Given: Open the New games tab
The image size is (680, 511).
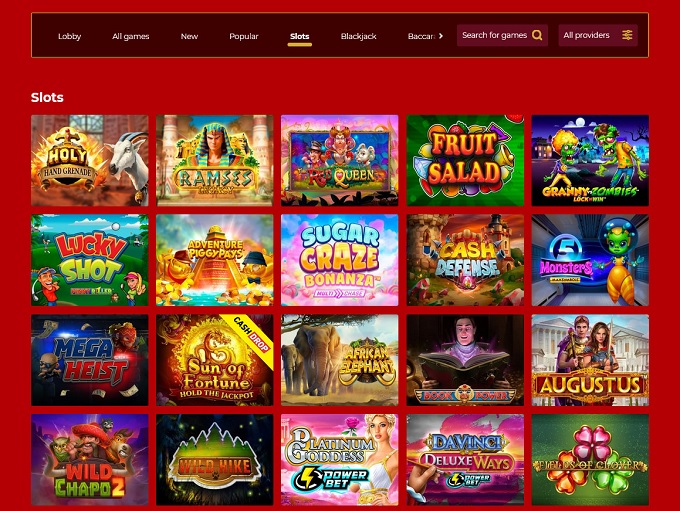Looking at the screenshot, I should pyautogui.click(x=189, y=36).
